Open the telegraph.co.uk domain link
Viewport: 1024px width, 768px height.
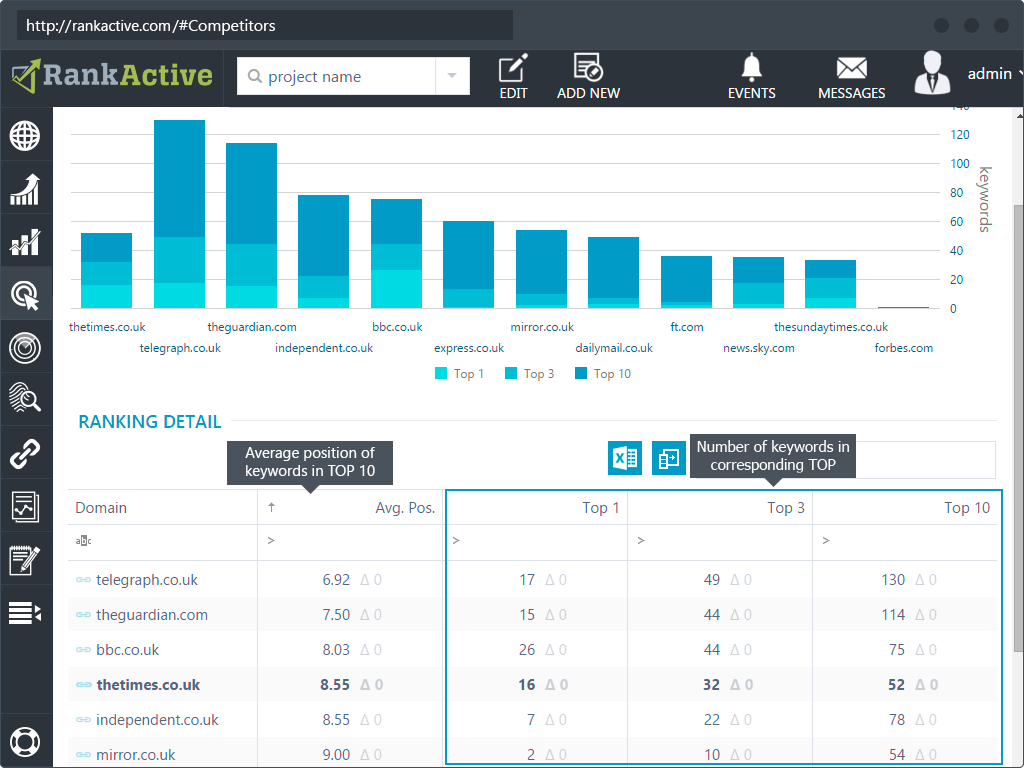(147, 580)
